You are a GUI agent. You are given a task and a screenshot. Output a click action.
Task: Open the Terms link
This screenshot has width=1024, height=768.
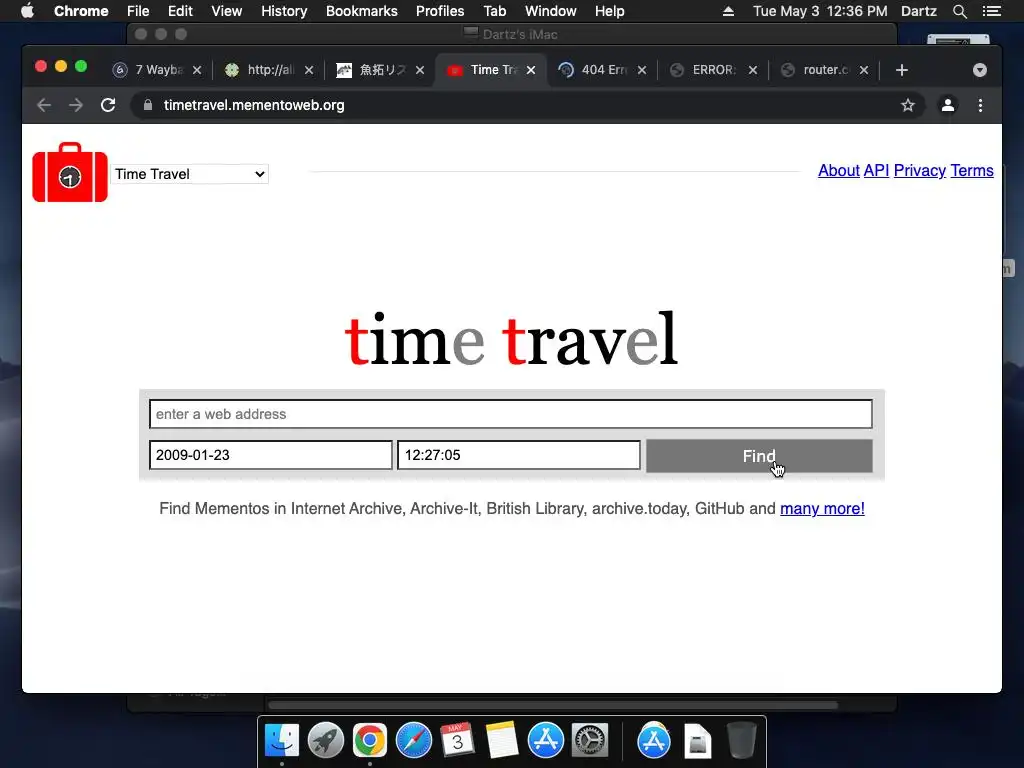[972, 170]
